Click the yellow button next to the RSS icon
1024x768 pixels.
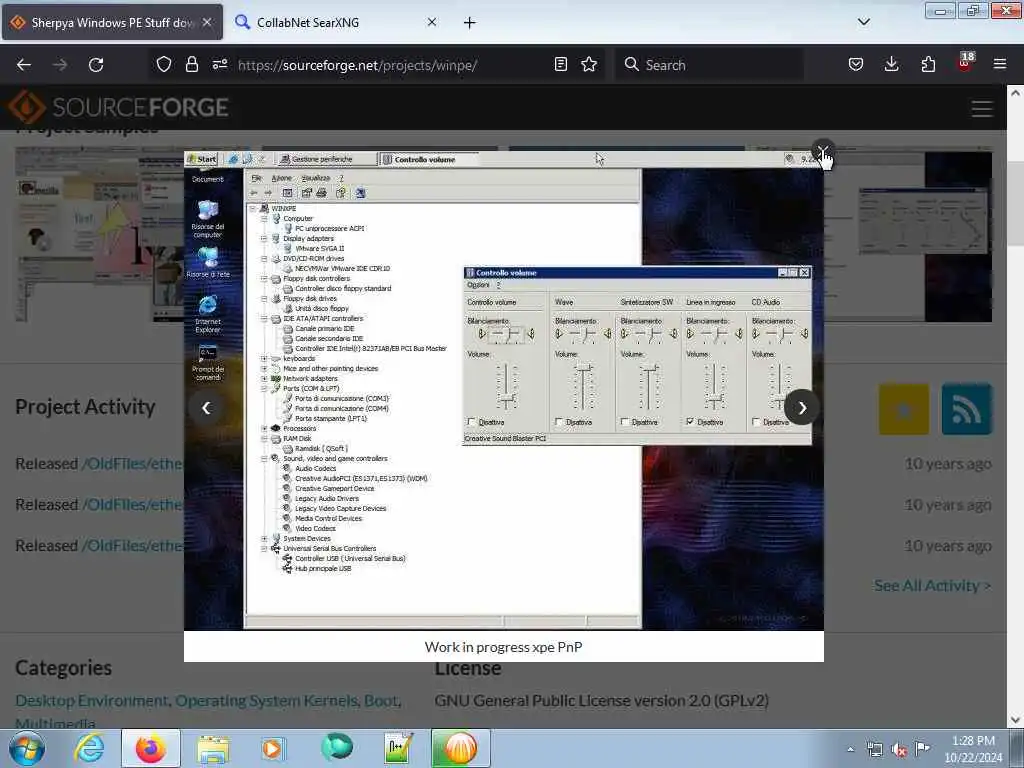pos(904,409)
